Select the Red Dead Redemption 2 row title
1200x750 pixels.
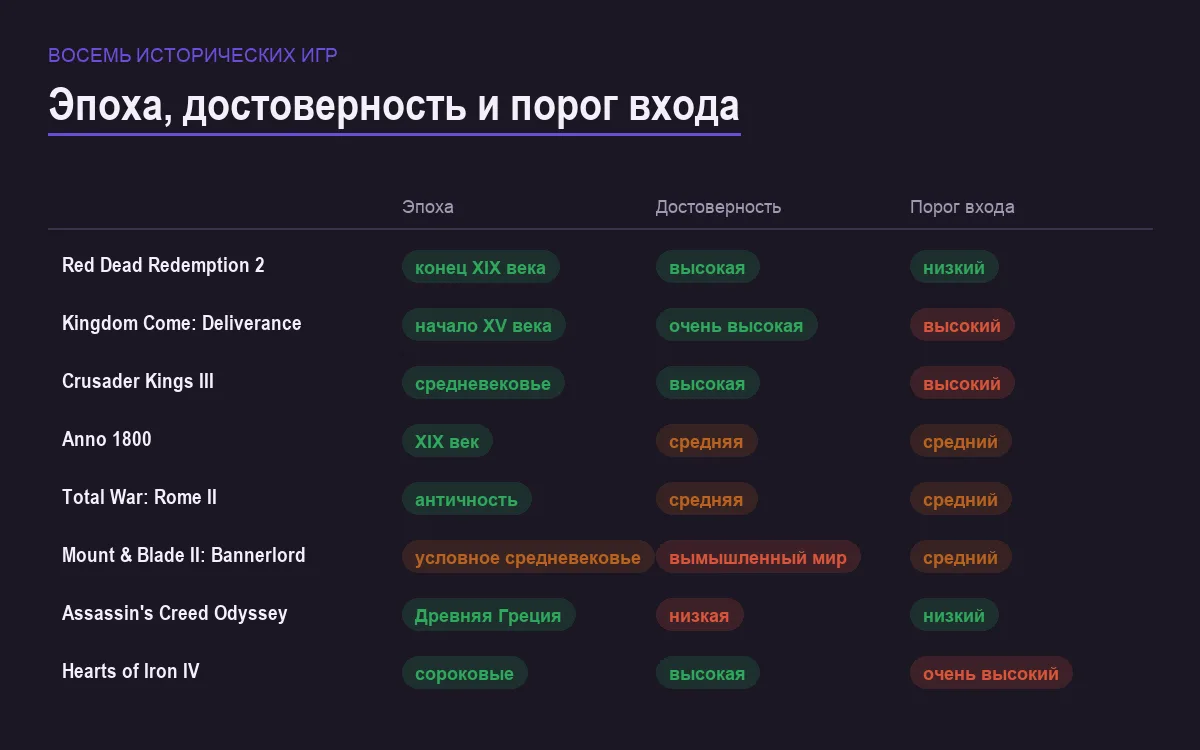(163, 265)
